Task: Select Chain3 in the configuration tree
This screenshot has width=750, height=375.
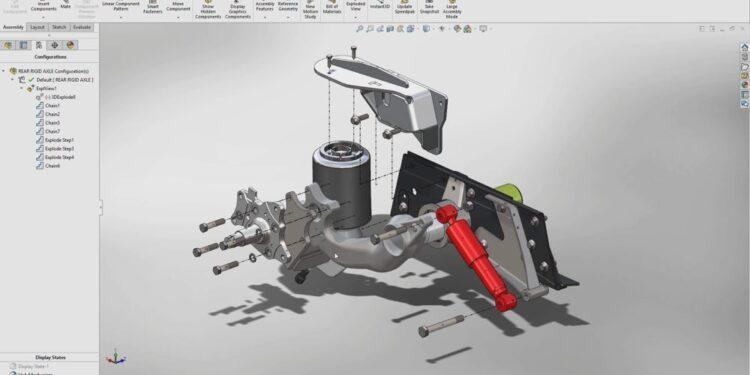Action: [x=48, y=122]
